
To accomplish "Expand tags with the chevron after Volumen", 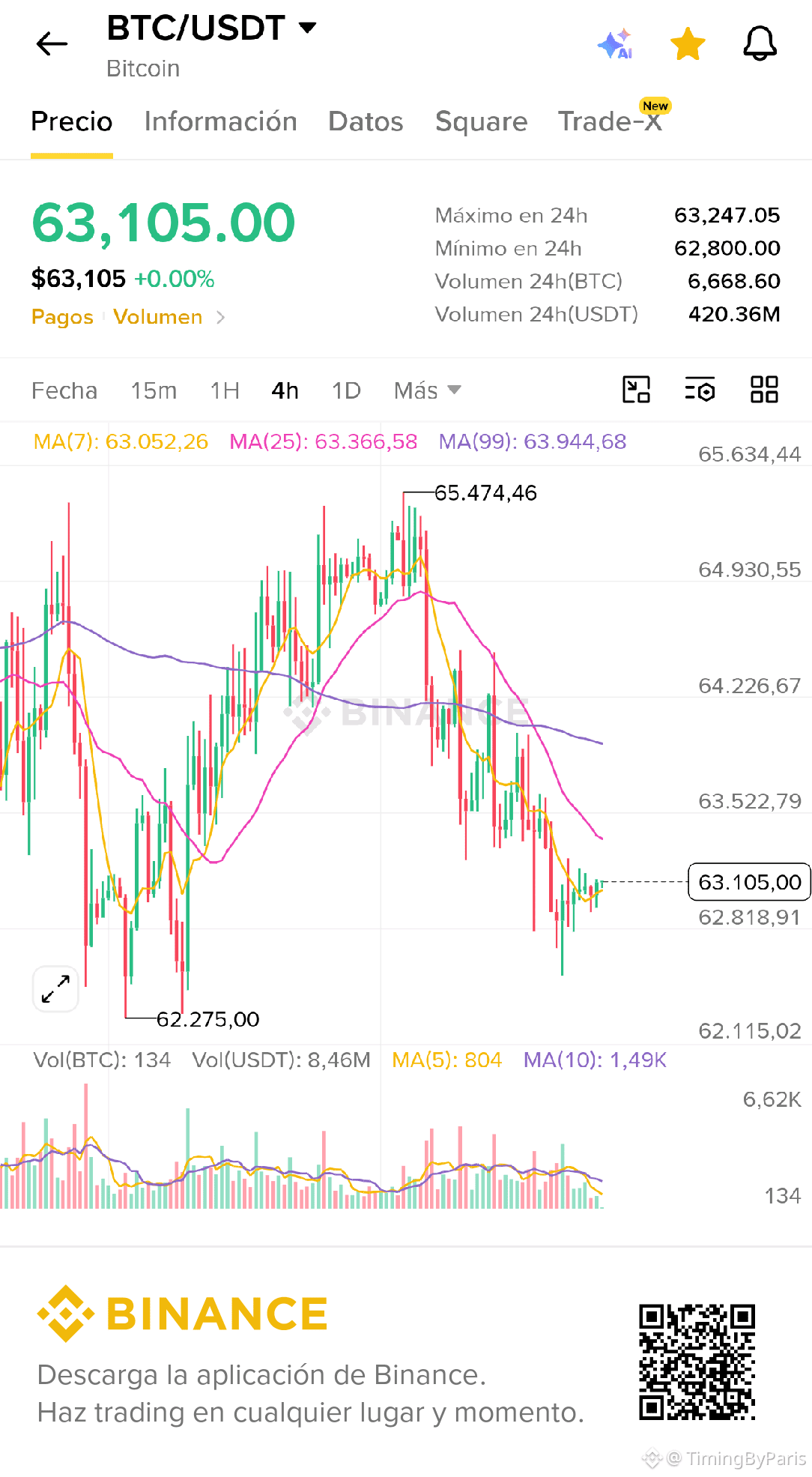I will [220, 318].
